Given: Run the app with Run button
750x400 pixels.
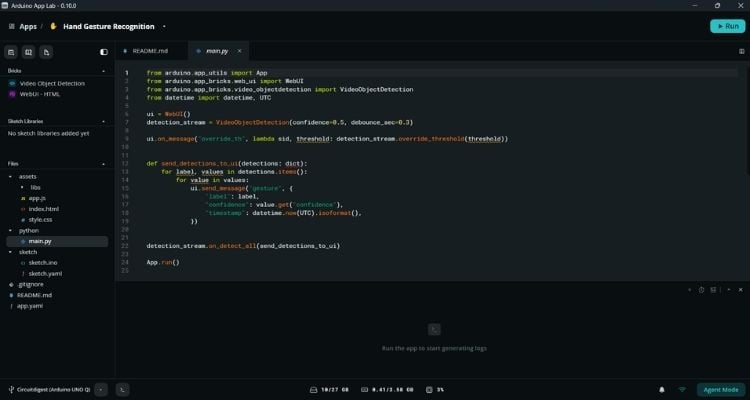Looking at the screenshot, I should [728, 26].
